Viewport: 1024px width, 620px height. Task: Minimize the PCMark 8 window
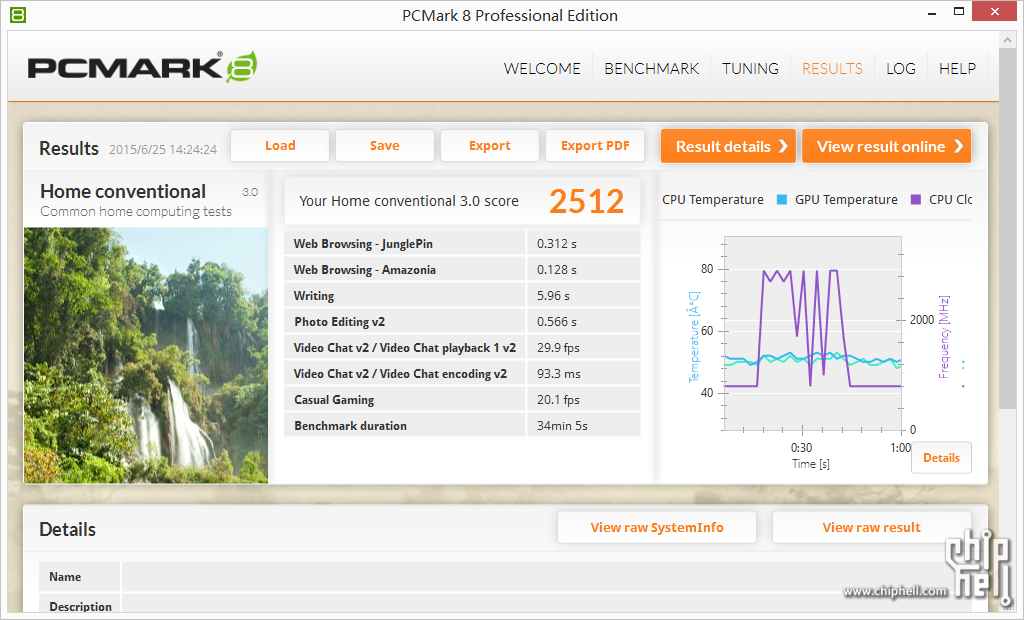tap(932, 12)
